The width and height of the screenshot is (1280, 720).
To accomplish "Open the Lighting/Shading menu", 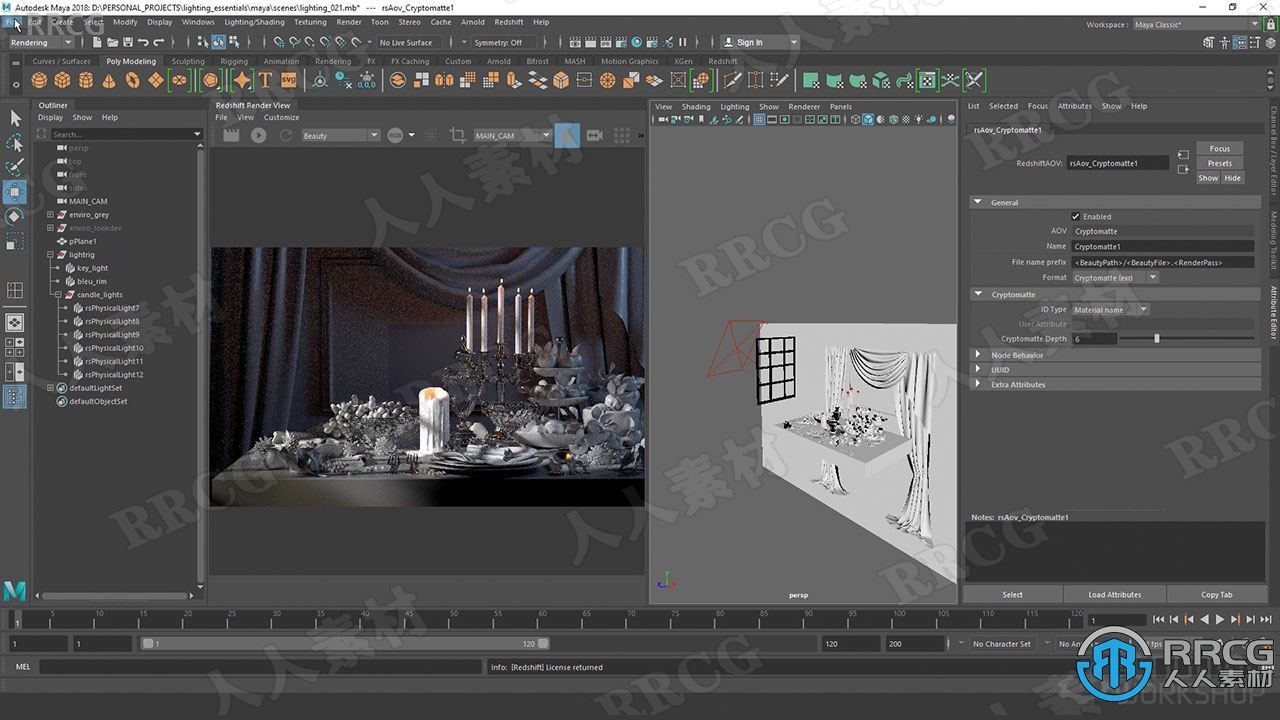I will pos(254,22).
